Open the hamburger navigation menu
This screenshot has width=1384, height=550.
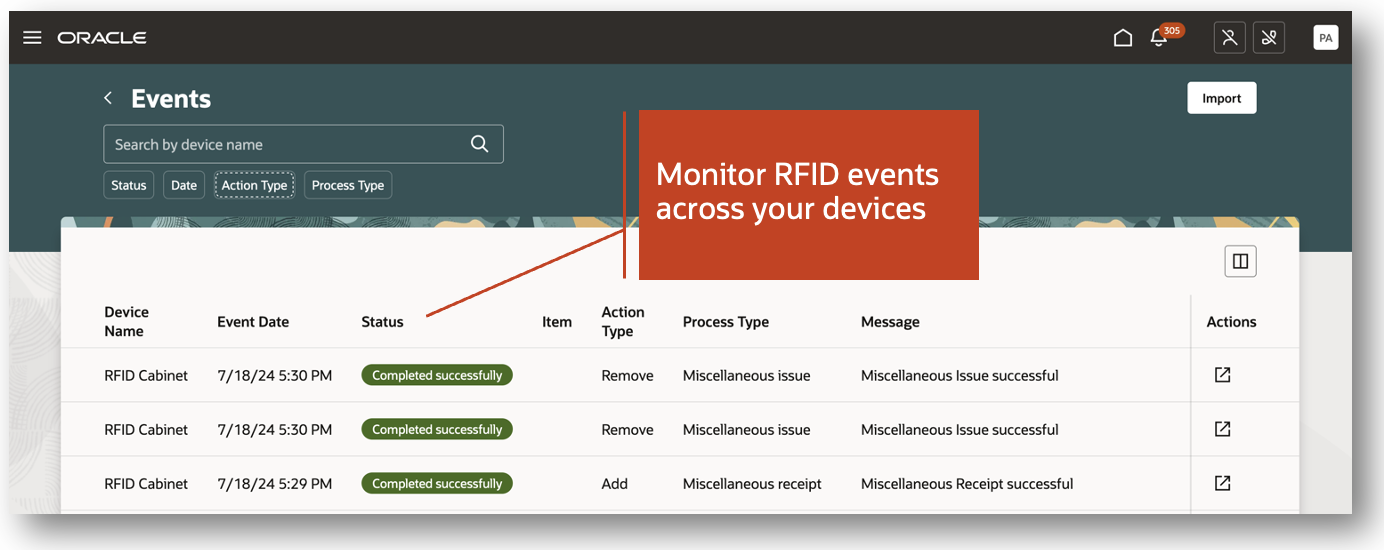(x=32, y=38)
